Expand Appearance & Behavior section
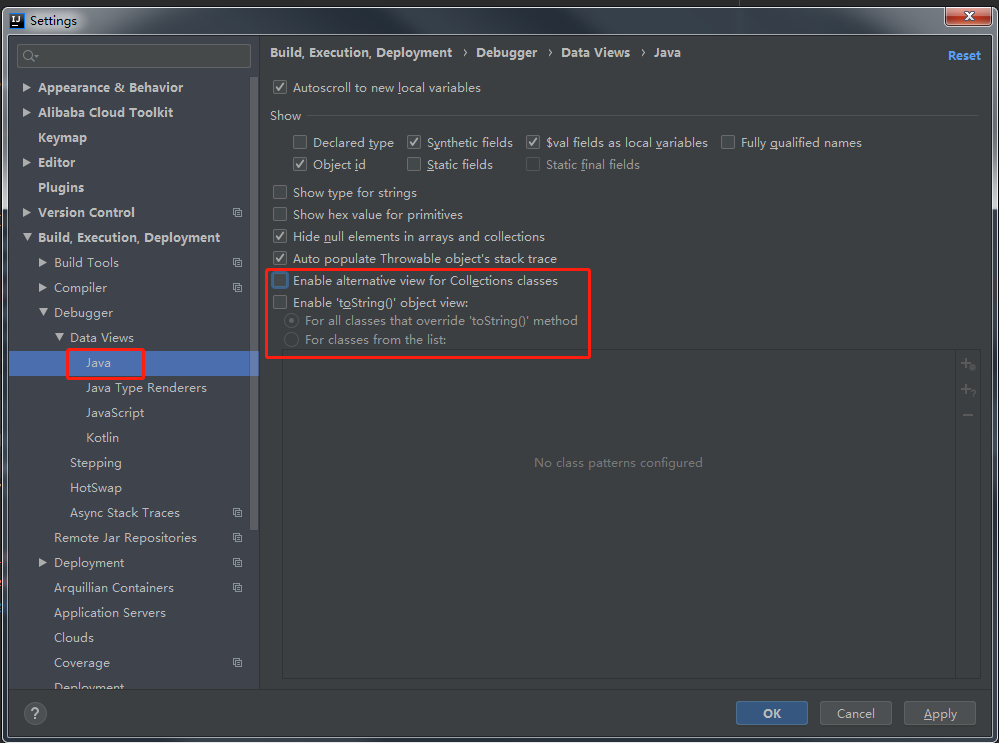Image resolution: width=999 pixels, height=743 pixels. 27,88
